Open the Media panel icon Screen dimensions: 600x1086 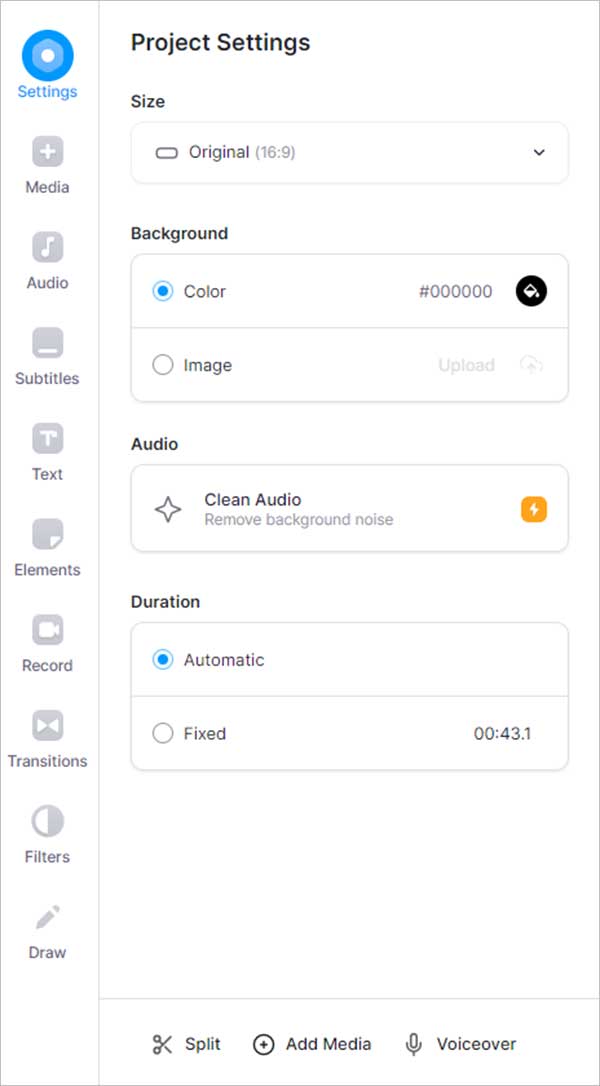pos(47,152)
